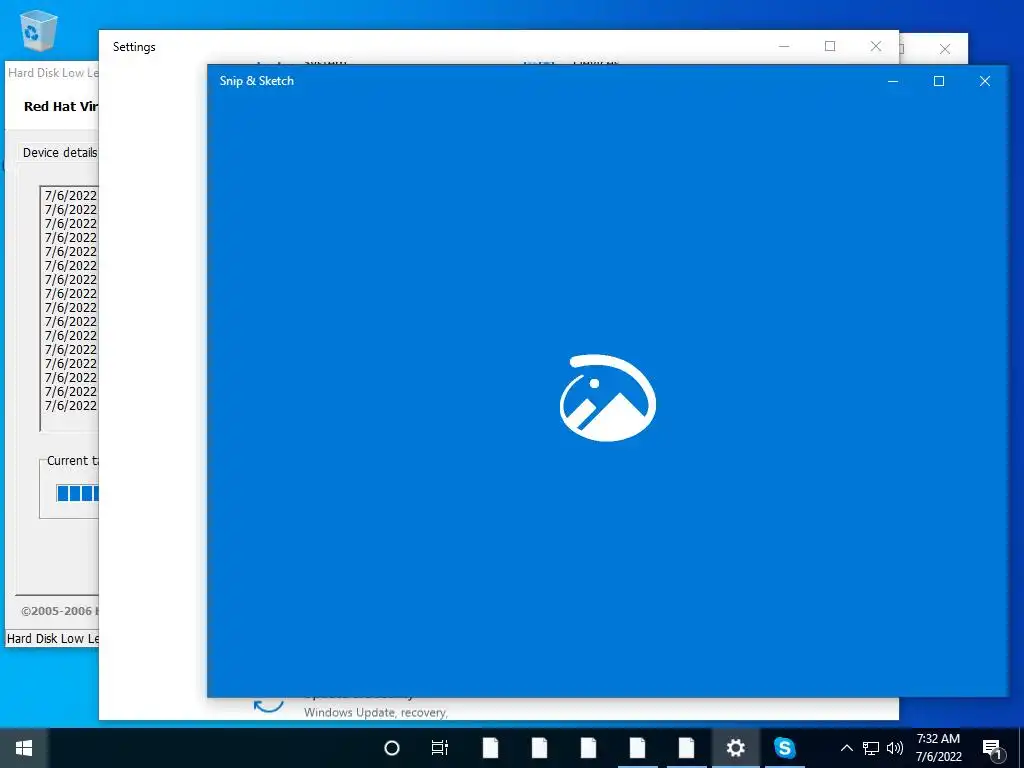The width and height of the screenshot is (1024, 768).
Task: Minimize the Settings window
Action: tap(784, 46)
